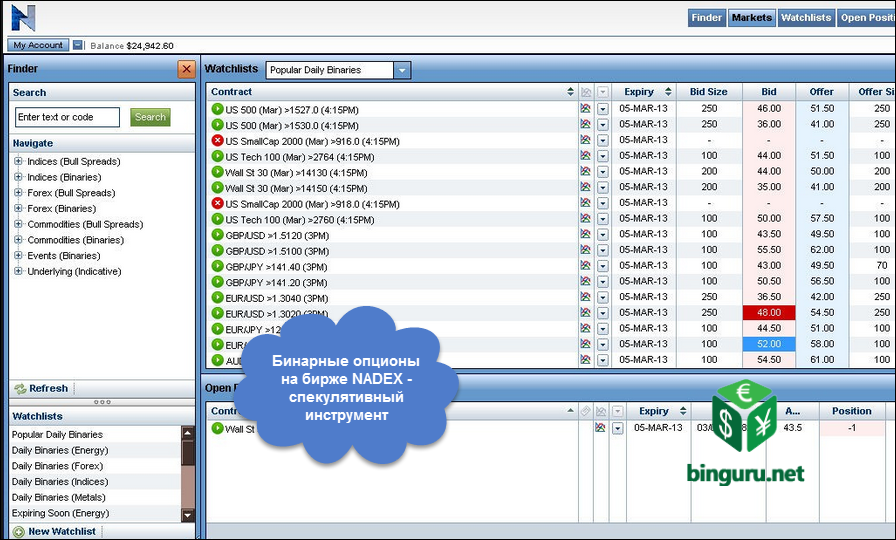
Task: Click green trade icon for US 500 >1527.0
Action: coord(217,109)
